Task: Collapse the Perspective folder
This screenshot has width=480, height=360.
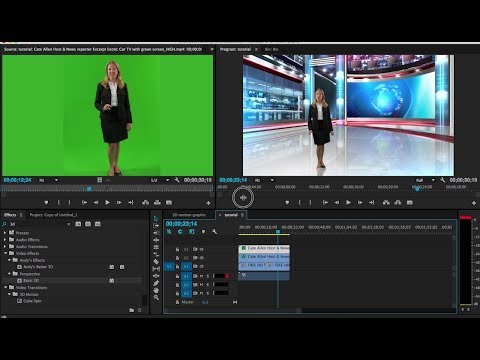Action: 9,274
